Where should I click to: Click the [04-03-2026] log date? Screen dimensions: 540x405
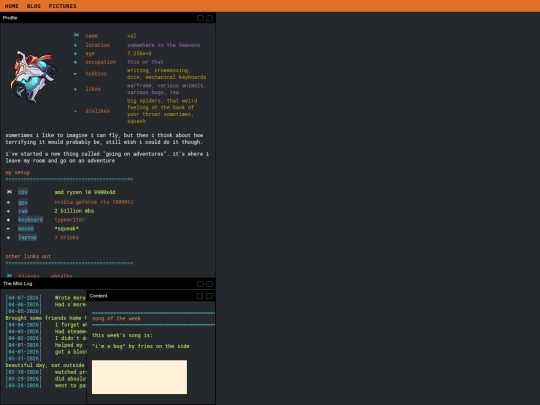tap(23, 332)
